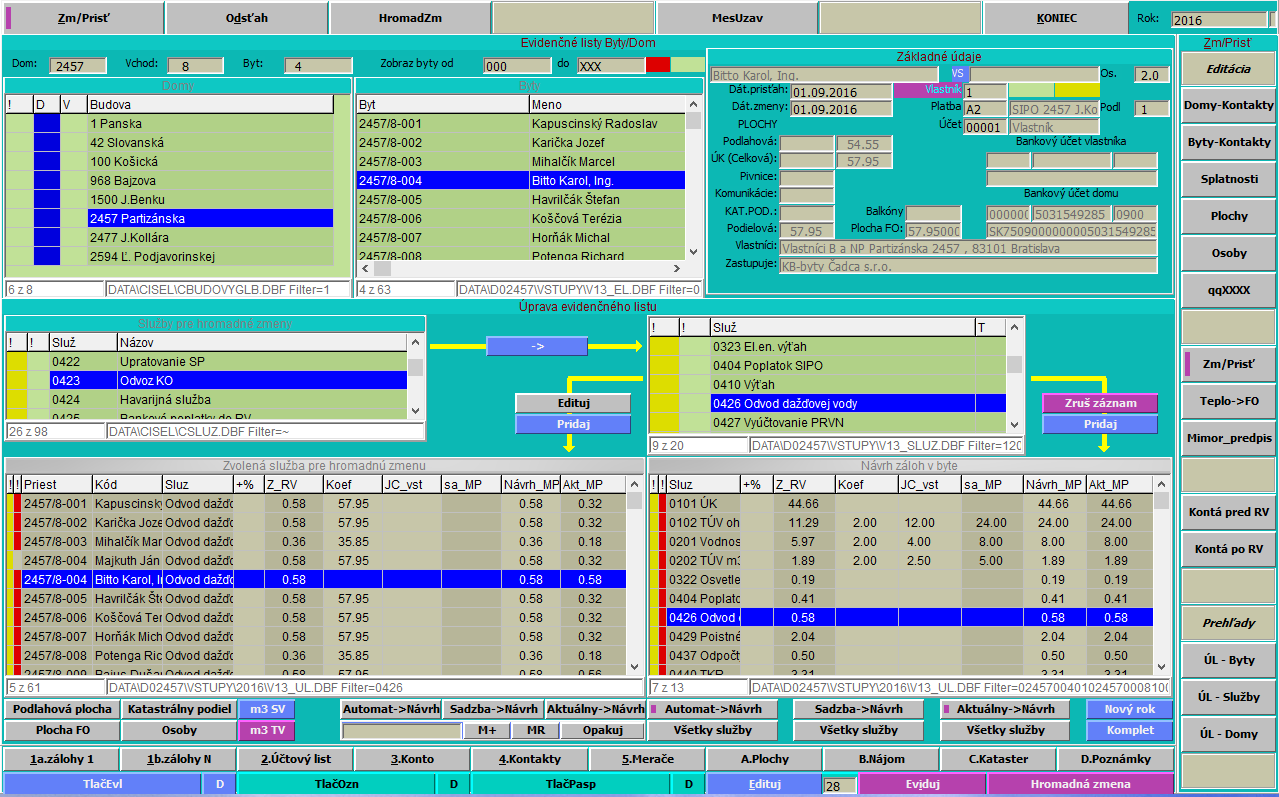1279x797 pixels.
Task: Select flat owner Kapusčinský Radoslav
Action: pos(521,124)
